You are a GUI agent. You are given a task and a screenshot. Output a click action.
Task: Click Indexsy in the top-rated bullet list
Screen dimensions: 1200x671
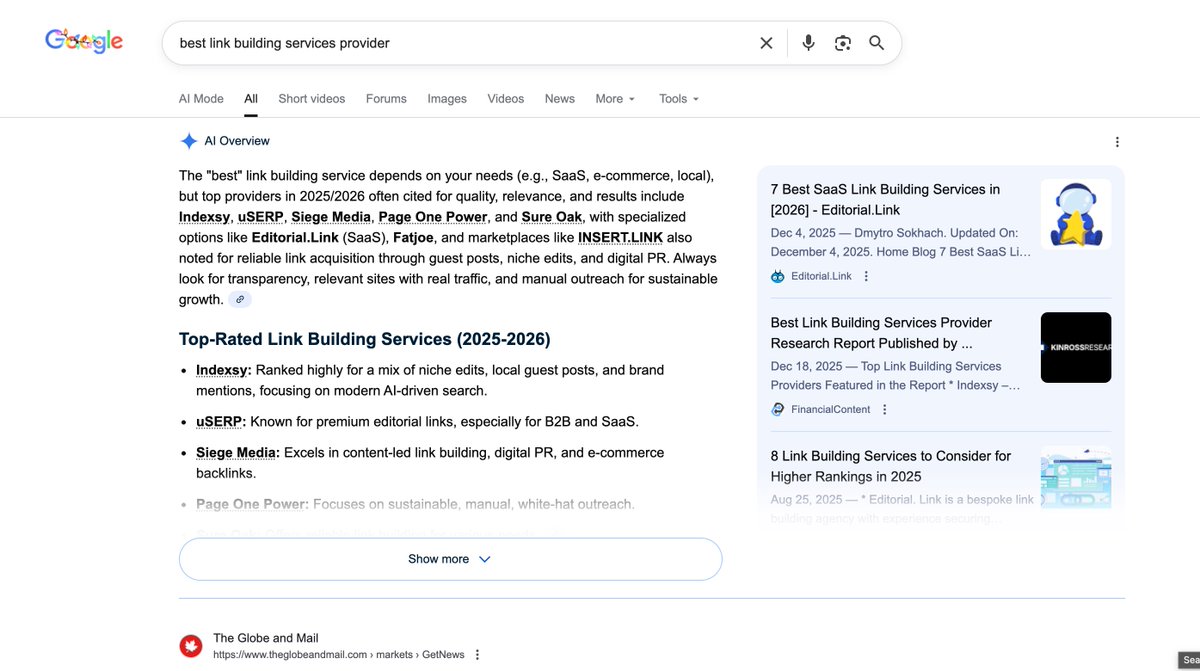[x=222, y=370]
